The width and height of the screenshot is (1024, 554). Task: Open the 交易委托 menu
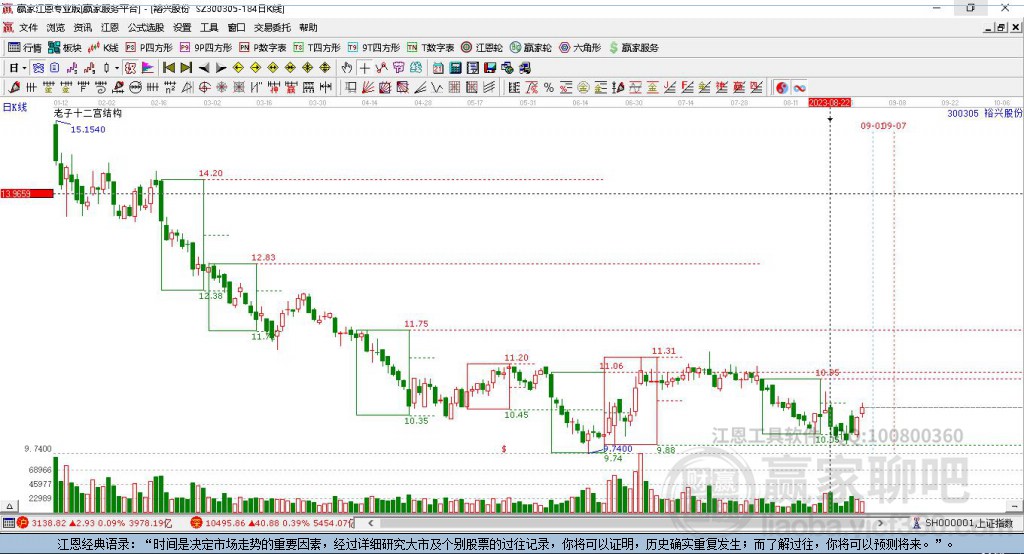272,27
